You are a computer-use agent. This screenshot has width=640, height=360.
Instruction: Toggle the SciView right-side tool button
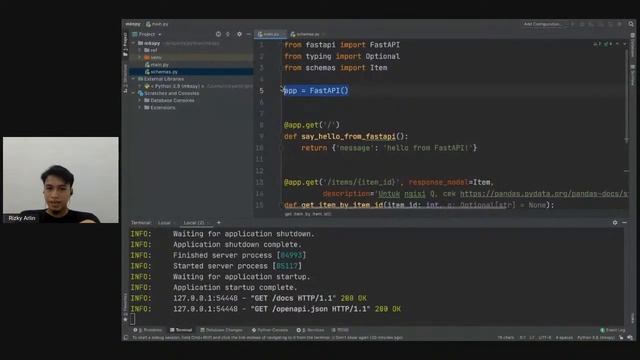tap(633, 75)
